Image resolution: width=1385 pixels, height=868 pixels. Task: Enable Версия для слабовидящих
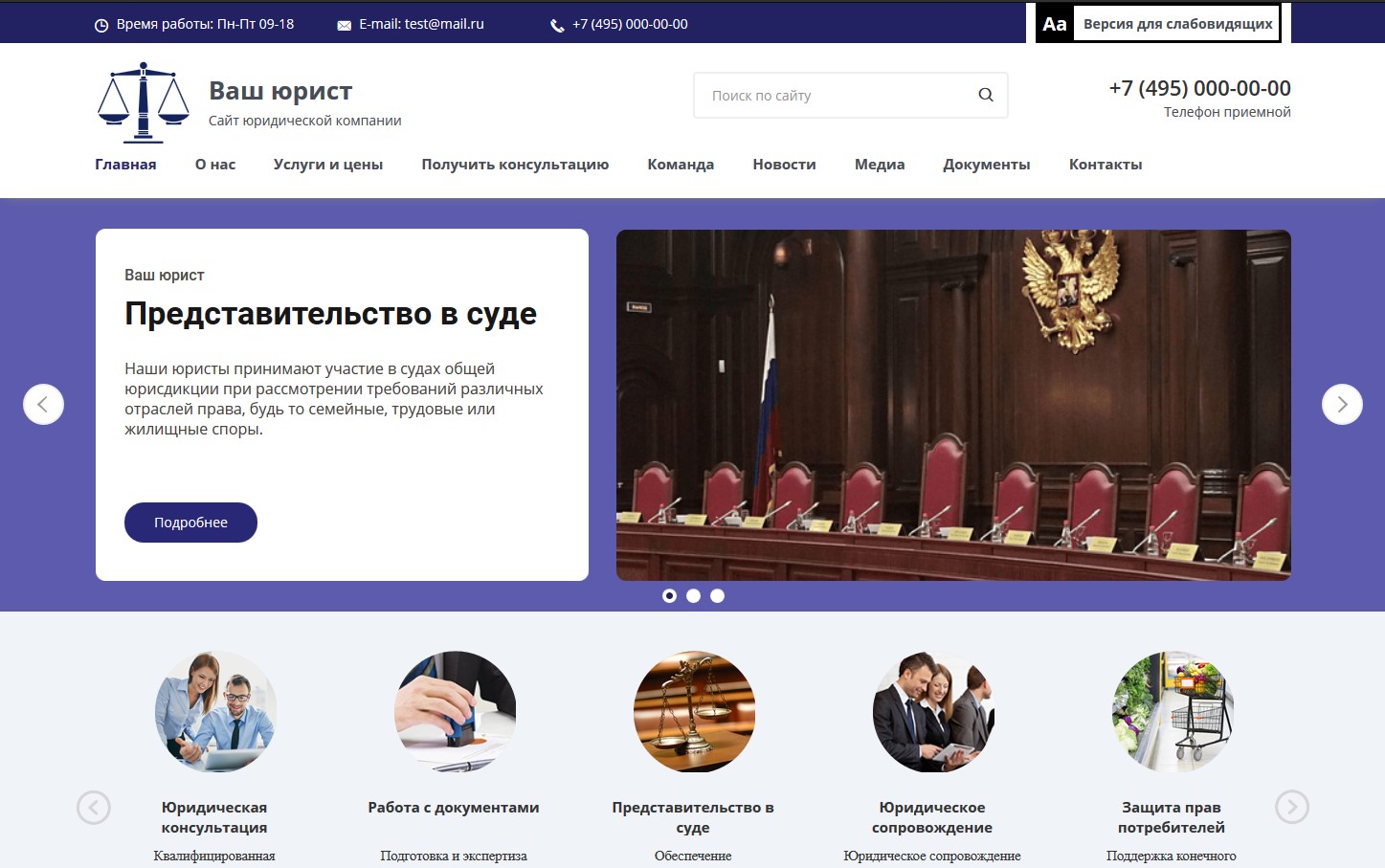[x=1177, y=24]
